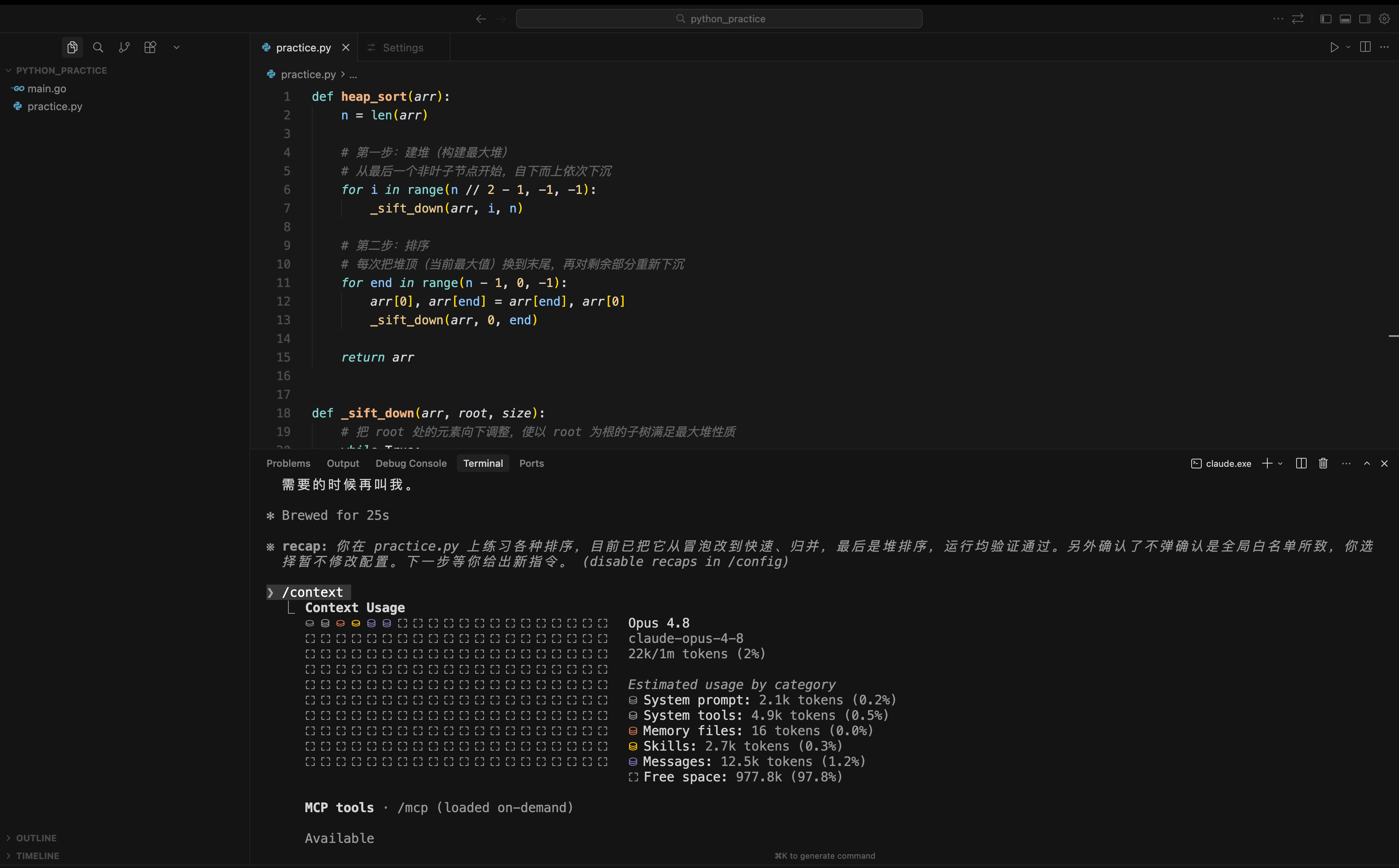Viewport: 1399px width, 868px height.
Task: Switch to the Ports panel tab
Action: click(x=531, y=463)
